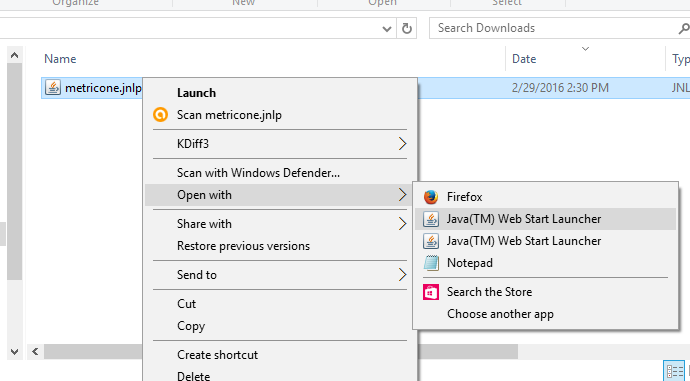Viewport: 690px width, 381px height.
Task: Click Share with menu entry
Action: (281, 223)
